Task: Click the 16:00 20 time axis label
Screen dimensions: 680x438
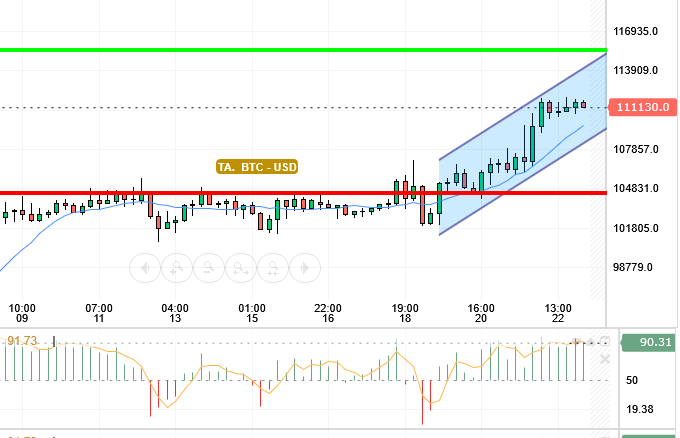Action: click(481, 313)
